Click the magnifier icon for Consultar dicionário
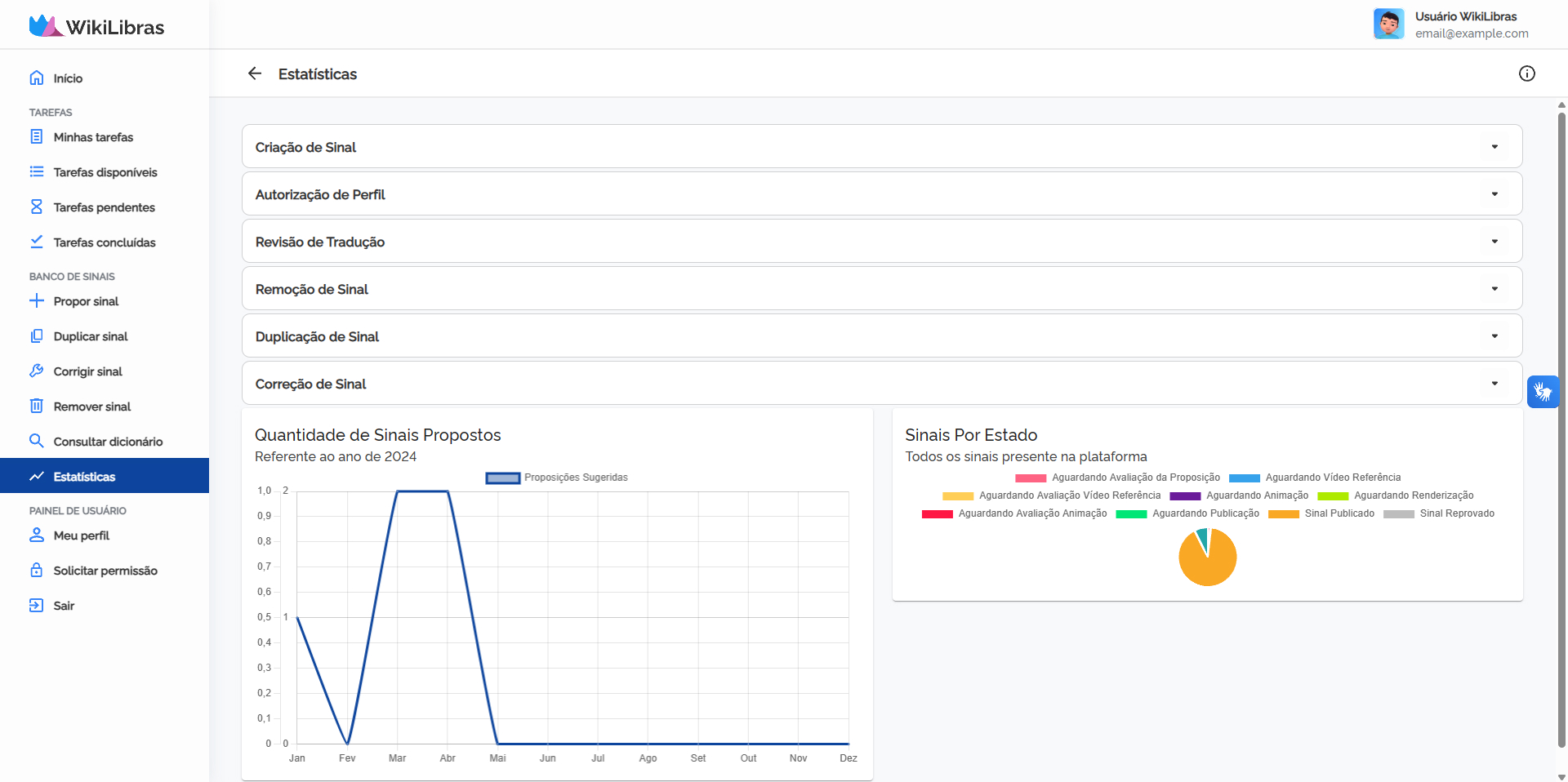 [37, 442]
